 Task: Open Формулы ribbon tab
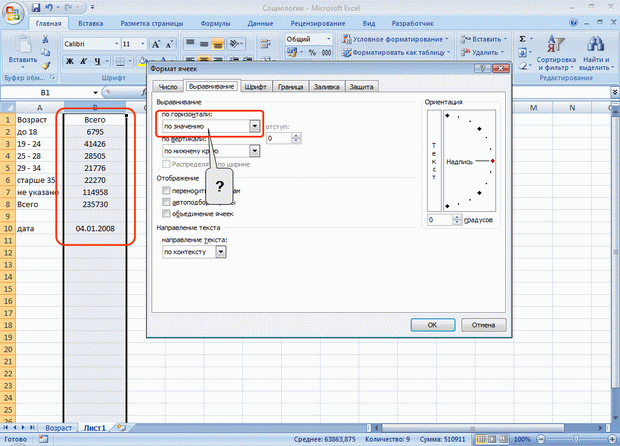[215, 23]
